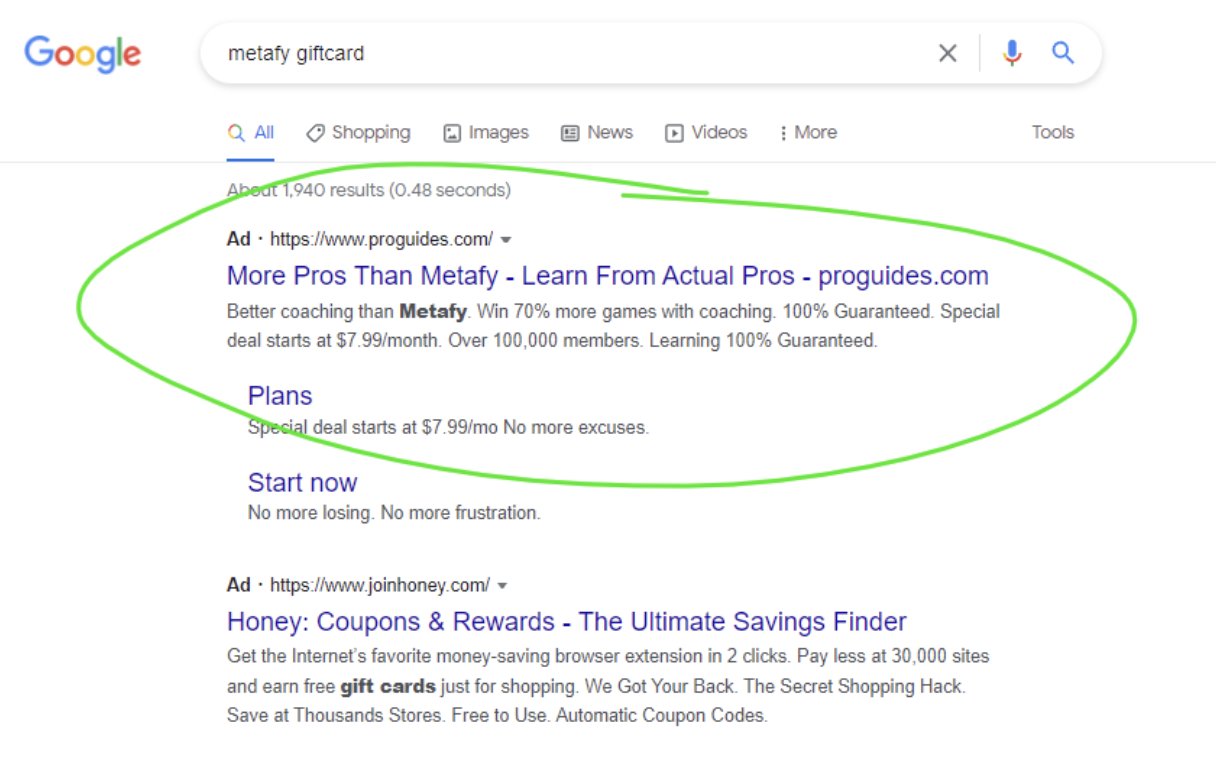1216x760 pixels.
Task: Switch to the Shopping tab
Action: (x=358, y=132)
